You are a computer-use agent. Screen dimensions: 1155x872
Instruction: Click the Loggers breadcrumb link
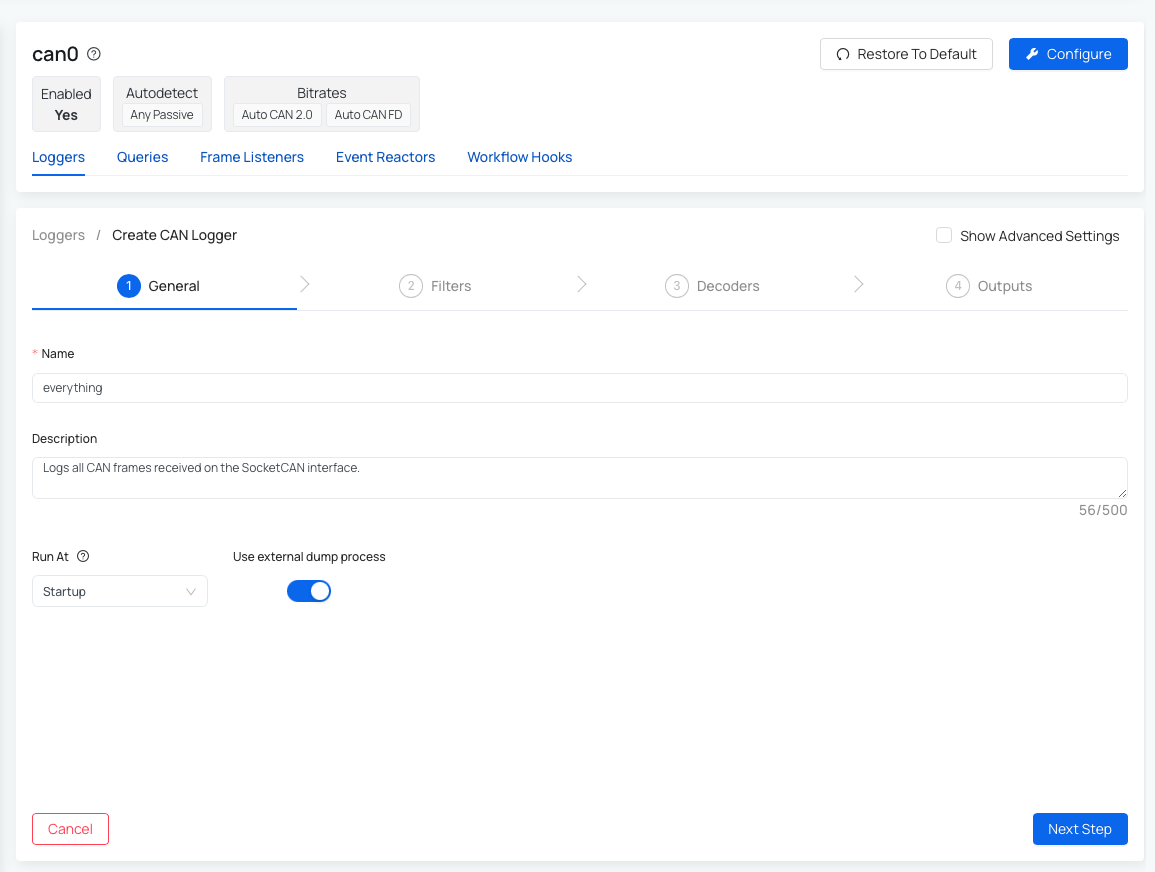(x=58, y=235)
